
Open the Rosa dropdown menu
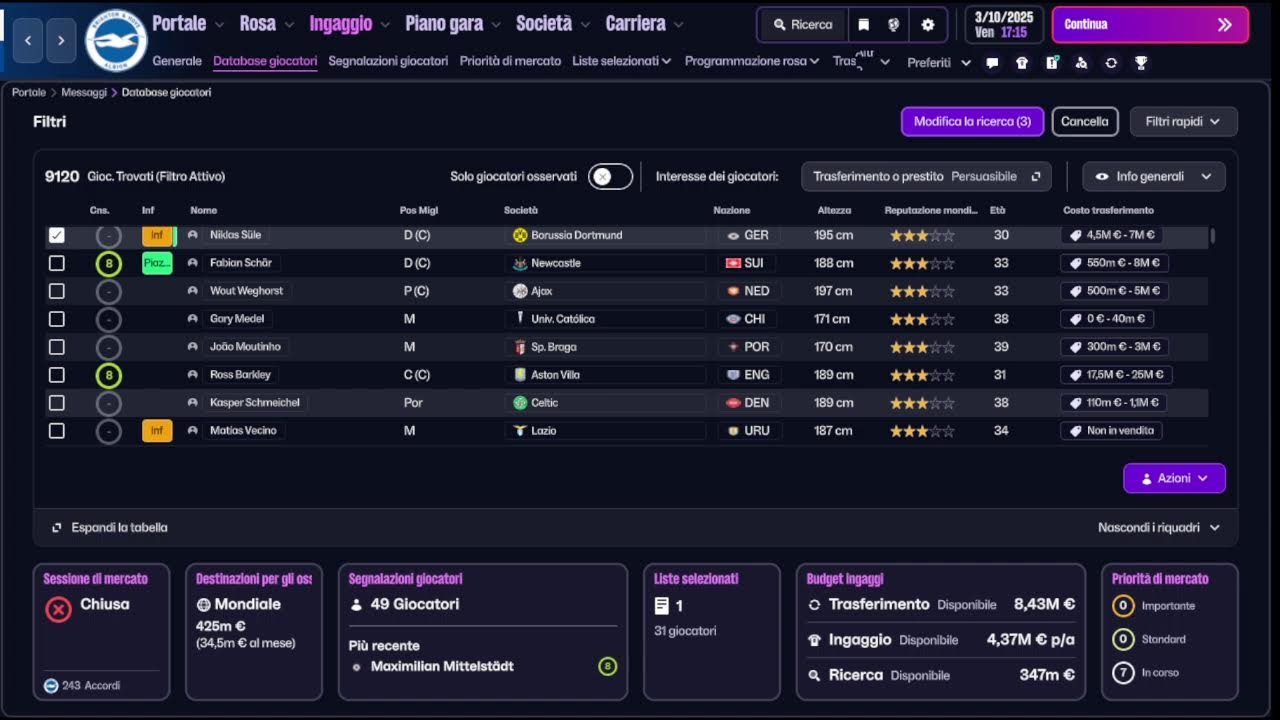(266, 23)
